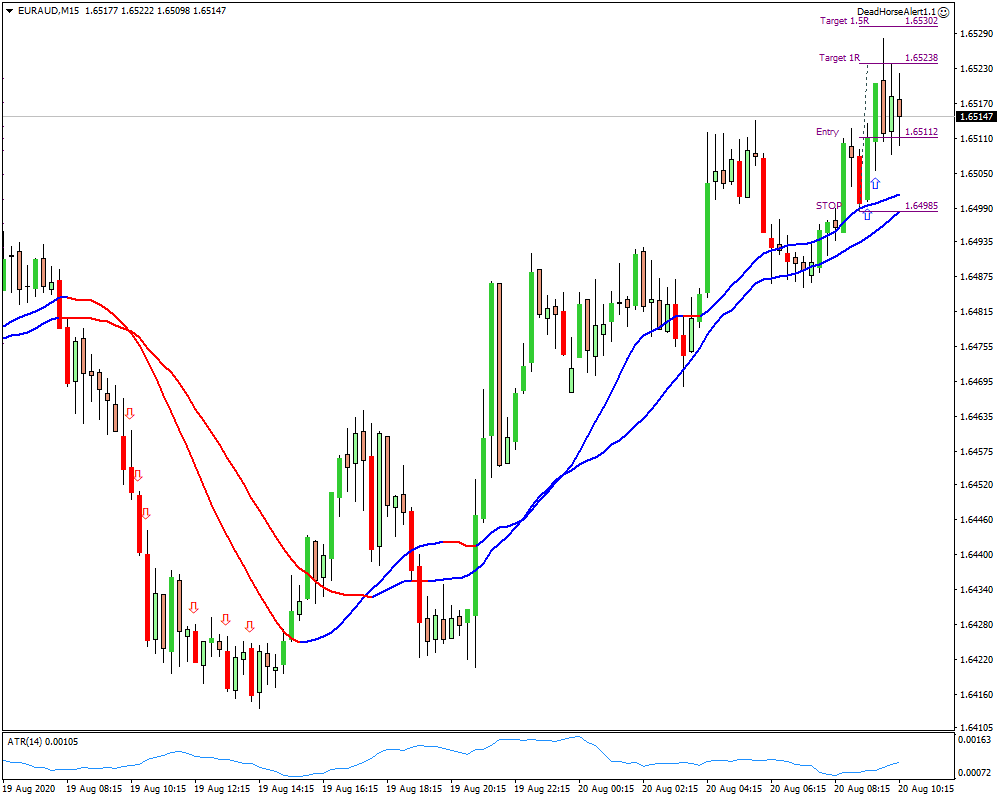The width and height of the screenshot is (1000, 800).
Task: Click the STOP label
Action: [x=828, y=206]
